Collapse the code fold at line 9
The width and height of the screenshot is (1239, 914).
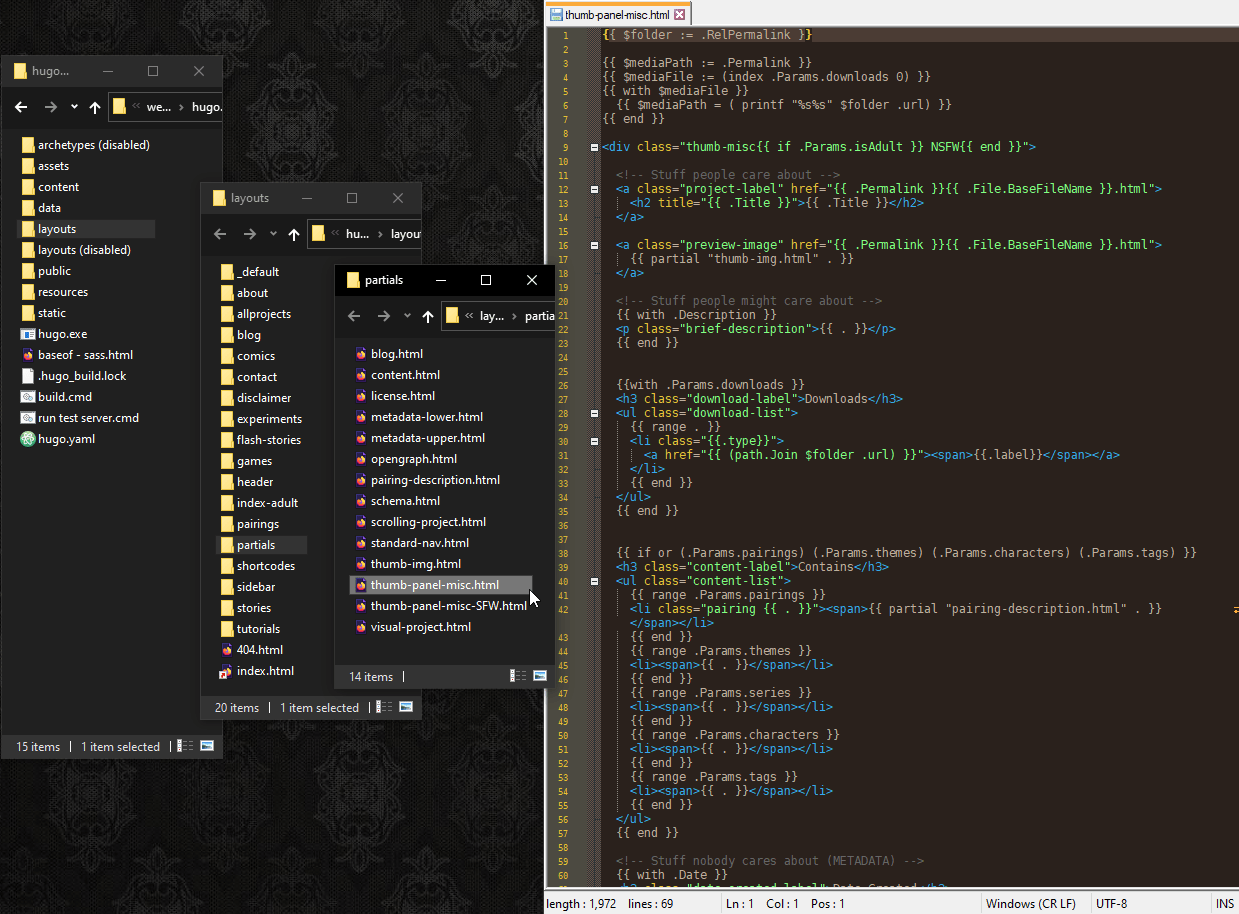pos(593,147)
